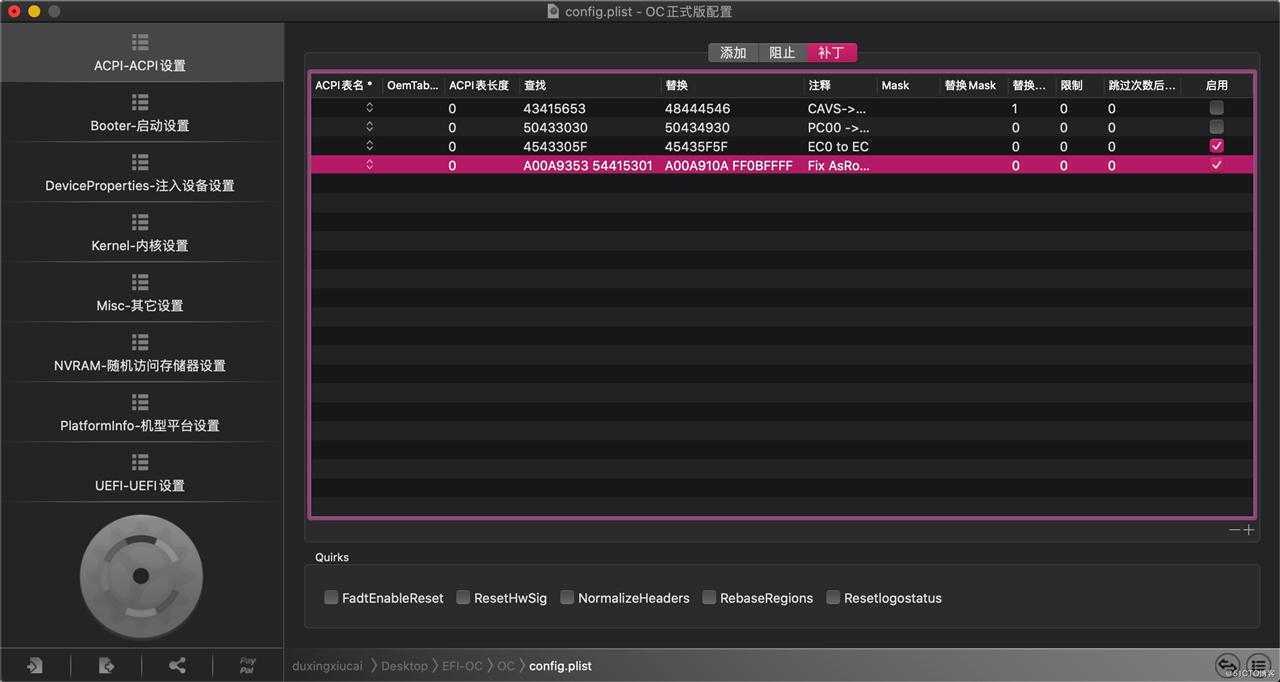
Task: Click the list view icon at bottom right
Action: [1257, 666]
